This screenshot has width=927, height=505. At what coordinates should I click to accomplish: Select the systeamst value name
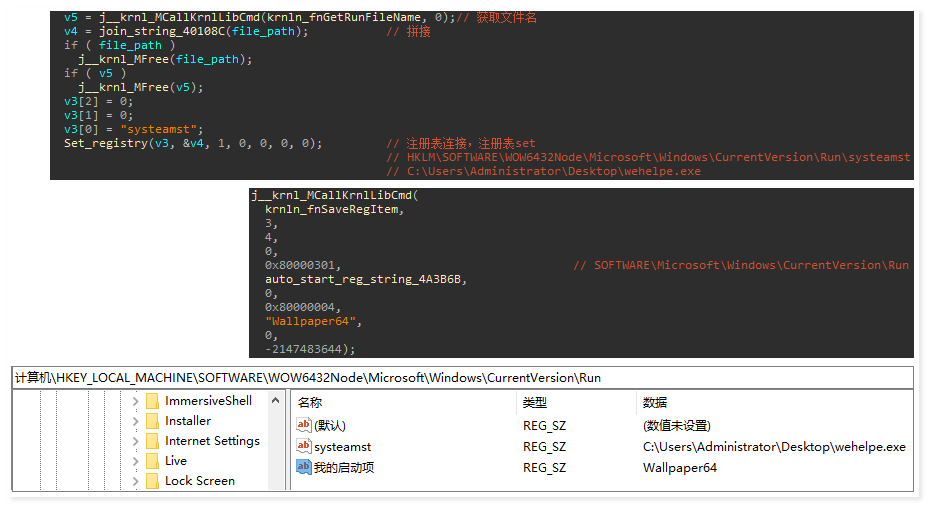342,447
